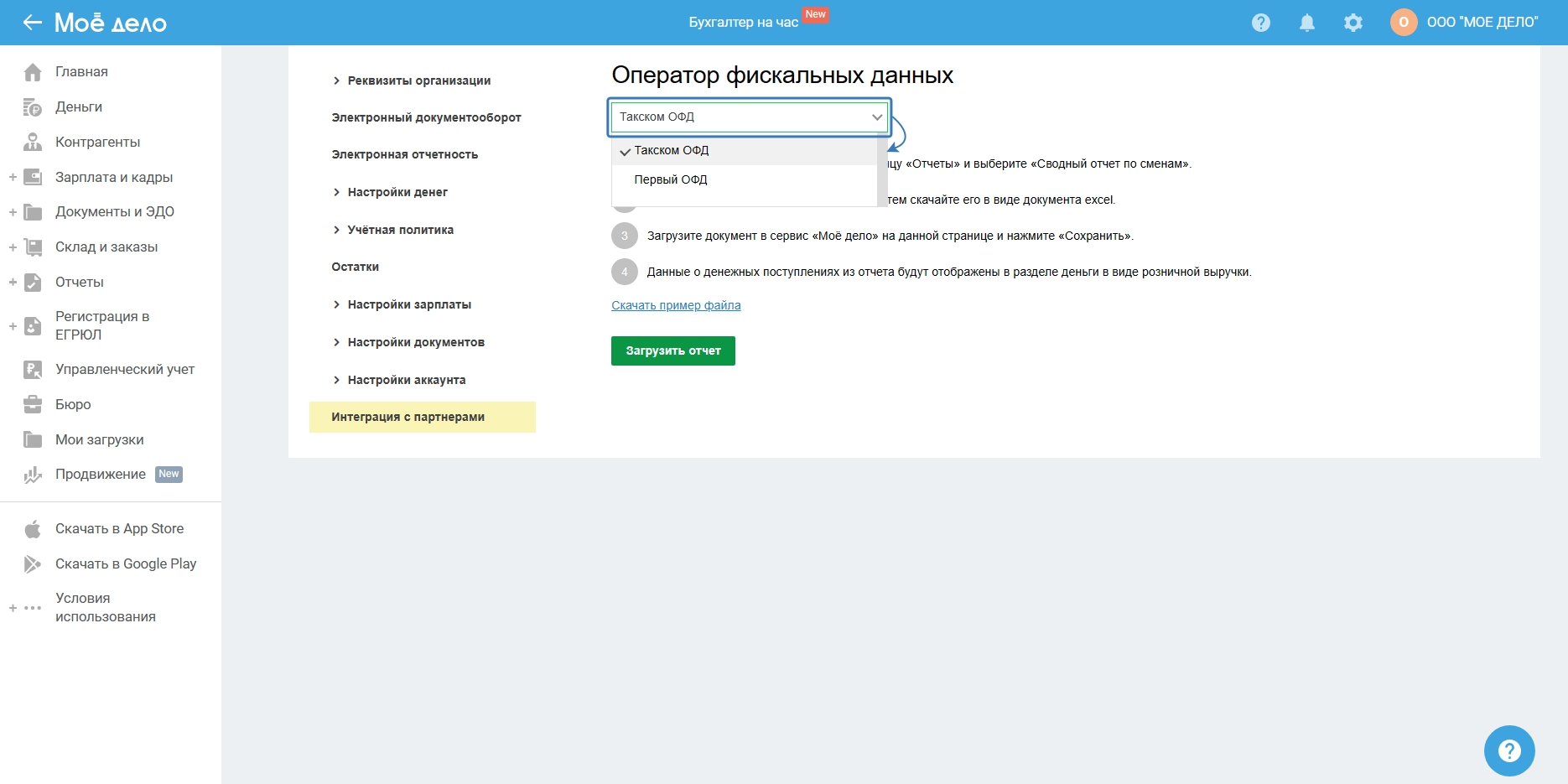Image resolution: width=1568 pixels, height=784 pixels.
Task: Open Электронная отчетность settings
Action: tap(405, 154)
